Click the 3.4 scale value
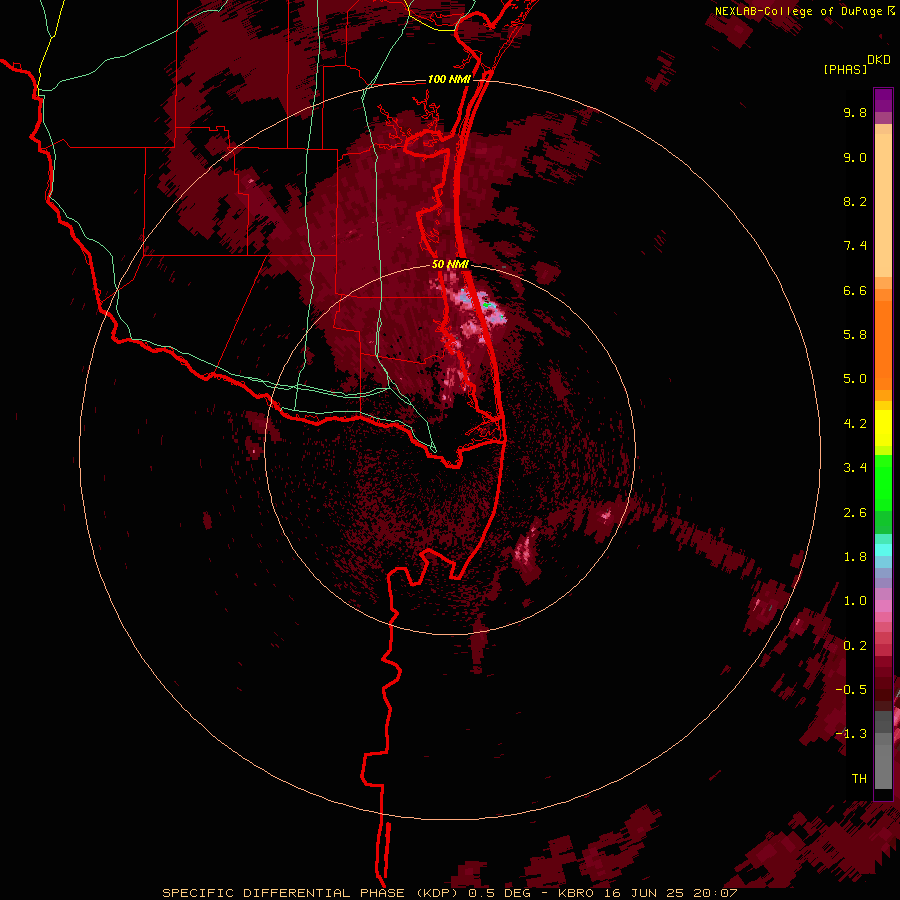The height and width of the screenshot is (900, 900). 855,468
